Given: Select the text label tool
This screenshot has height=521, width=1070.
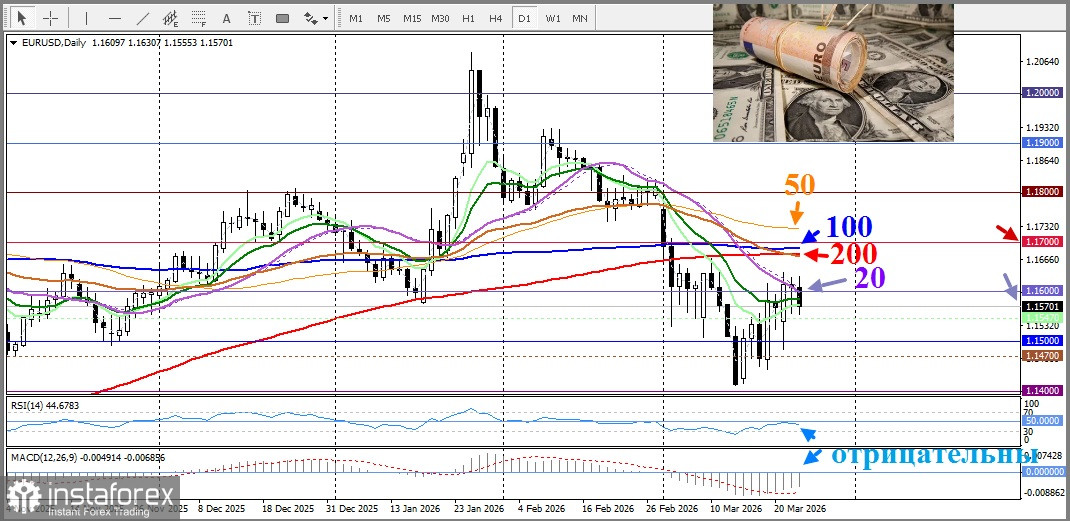Looking at the screenshot, I should tap(255, 18).
